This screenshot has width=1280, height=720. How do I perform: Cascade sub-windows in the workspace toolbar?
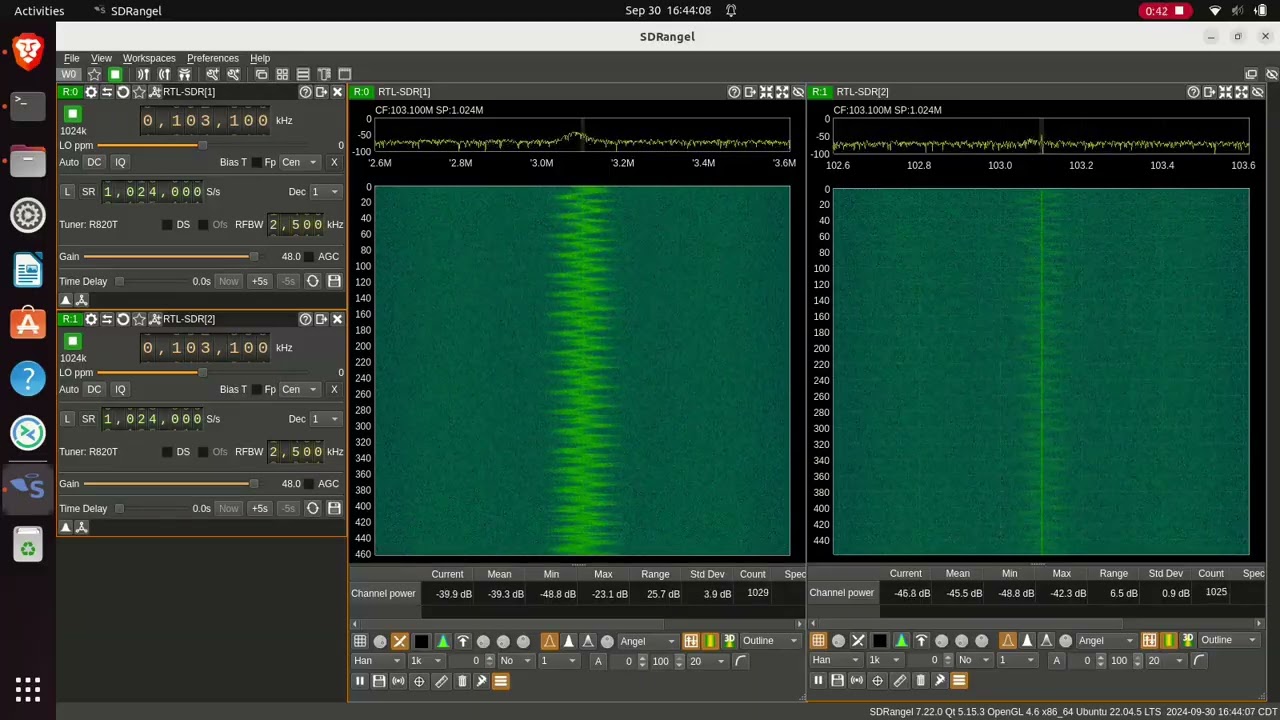click(x=261, y=74)
